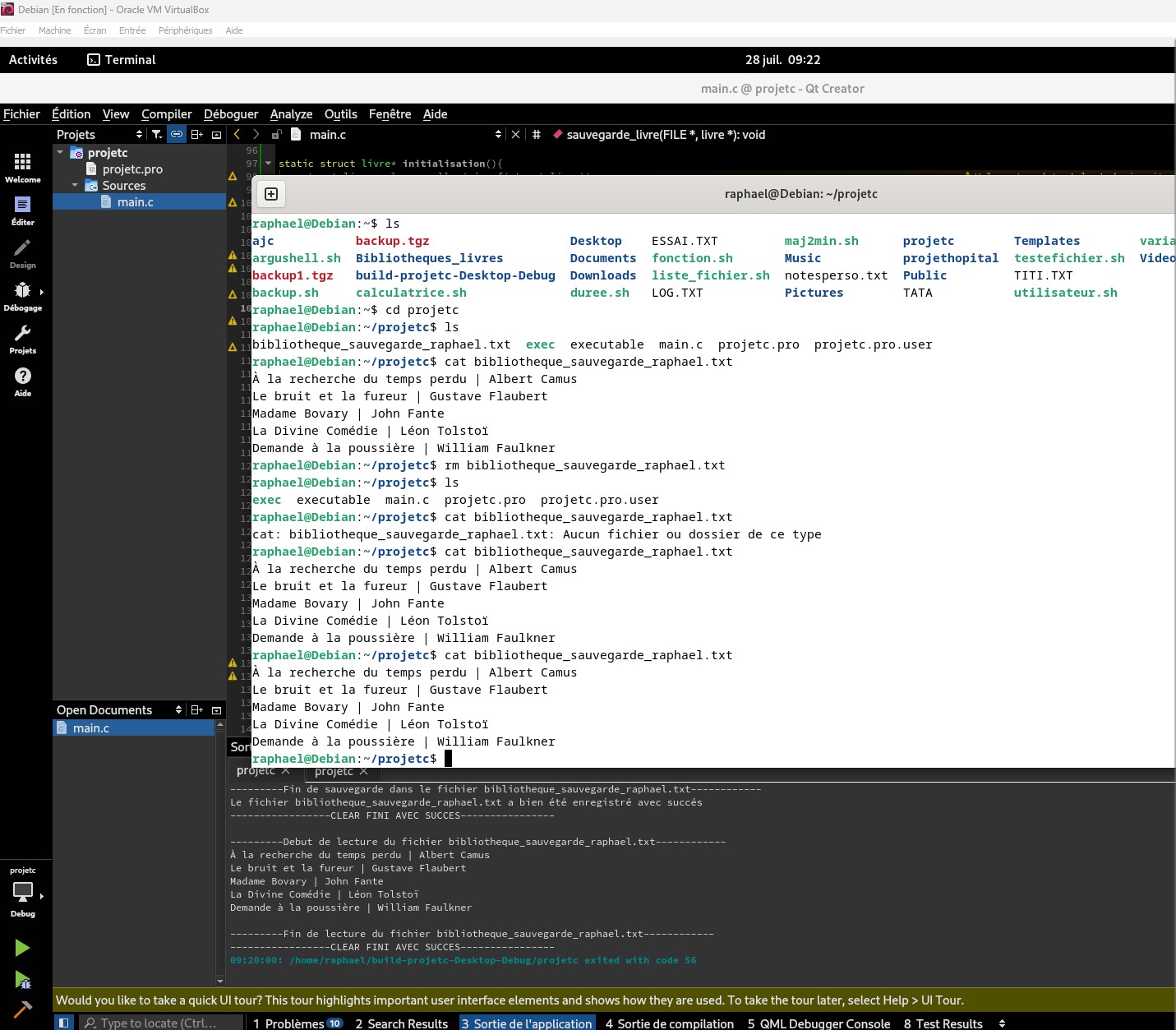
Task: Switch to Débogage mode in sidebar
Action: point(22,295)
